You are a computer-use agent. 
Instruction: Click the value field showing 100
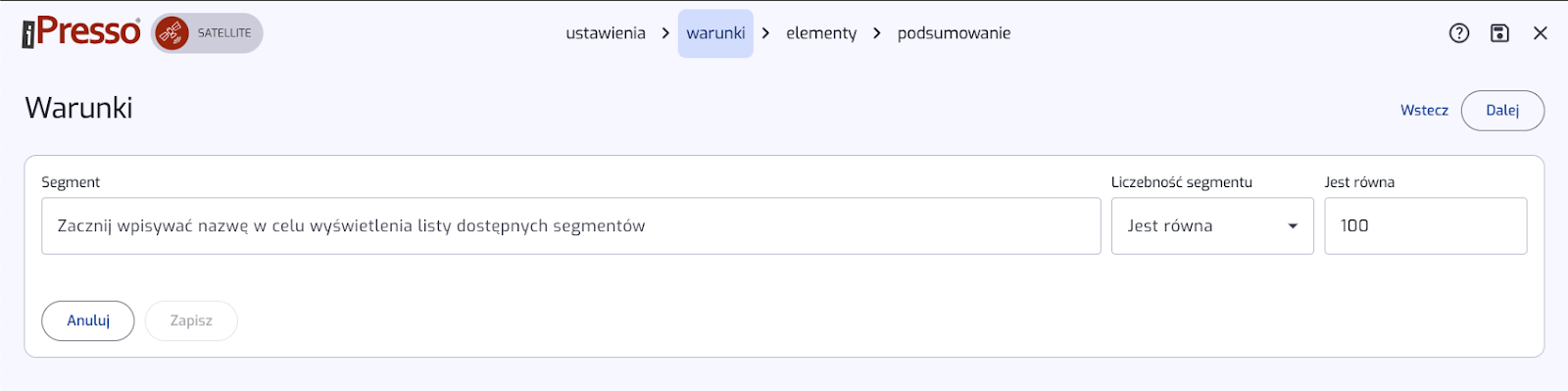pyautogui.click(x=1426, y=226)
